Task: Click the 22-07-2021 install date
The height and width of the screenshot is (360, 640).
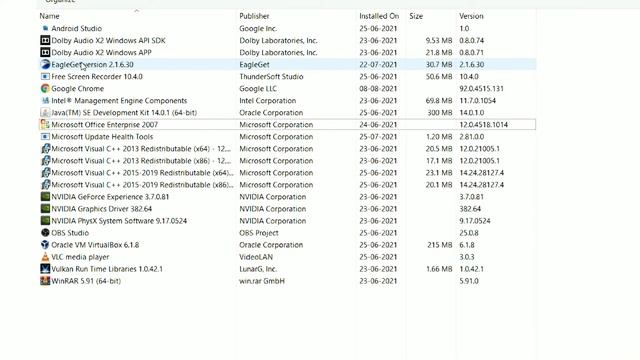Action: click(x=378, y=64)
